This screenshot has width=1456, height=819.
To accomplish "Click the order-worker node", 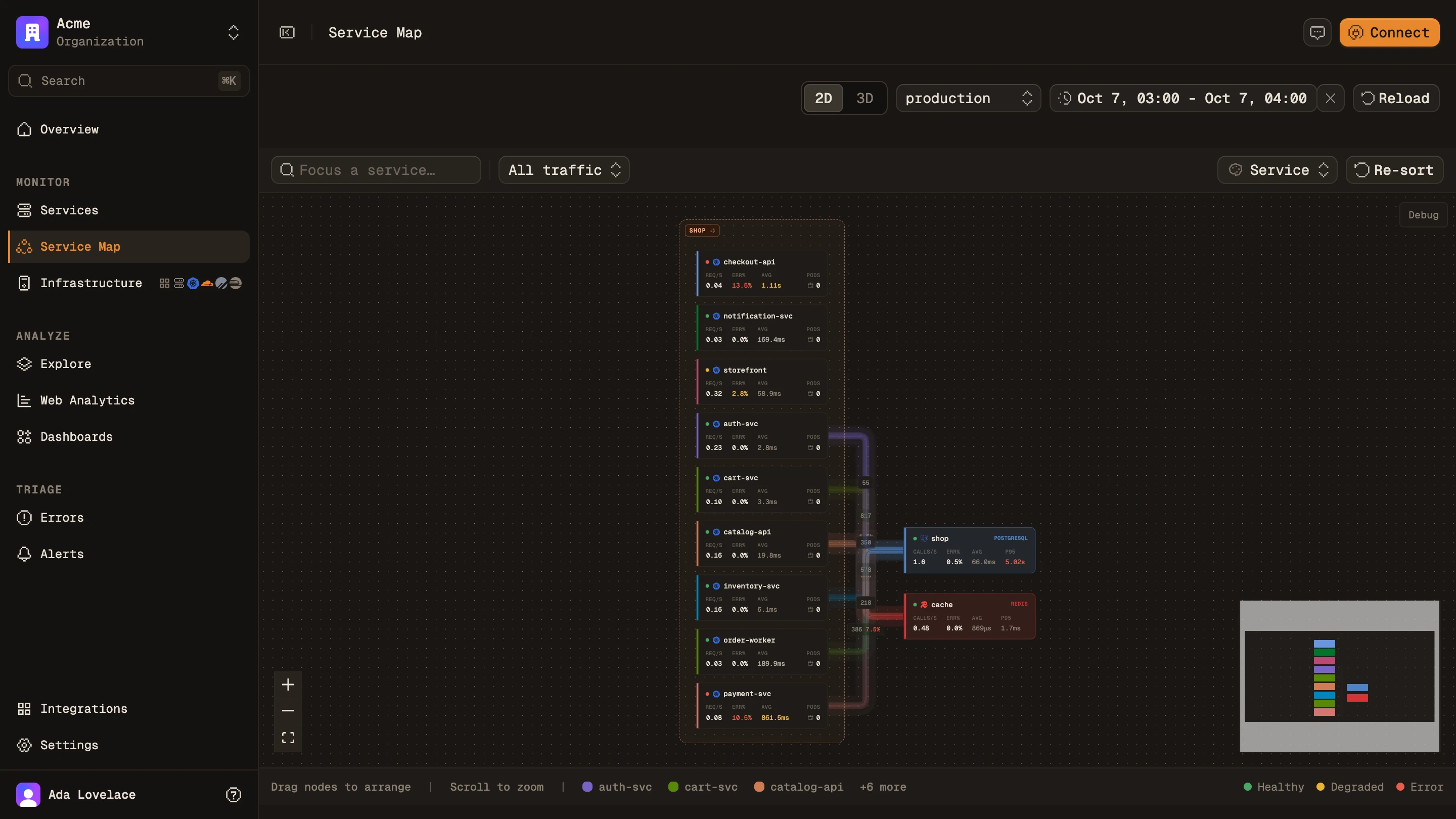I will 762,652.
